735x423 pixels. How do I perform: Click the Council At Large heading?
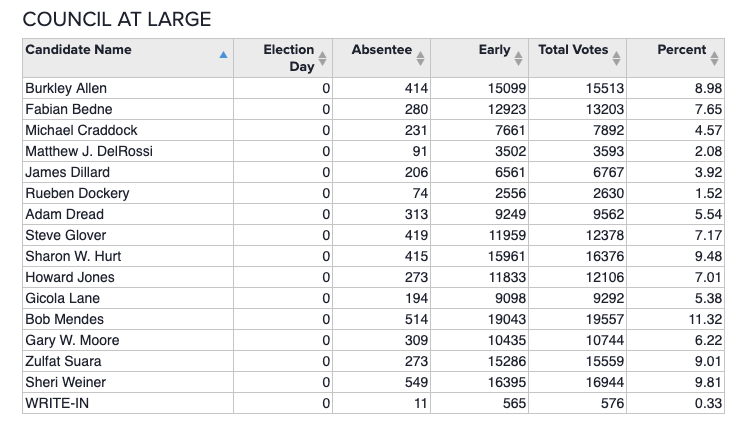pyautogui.click(x=116, y=20)
